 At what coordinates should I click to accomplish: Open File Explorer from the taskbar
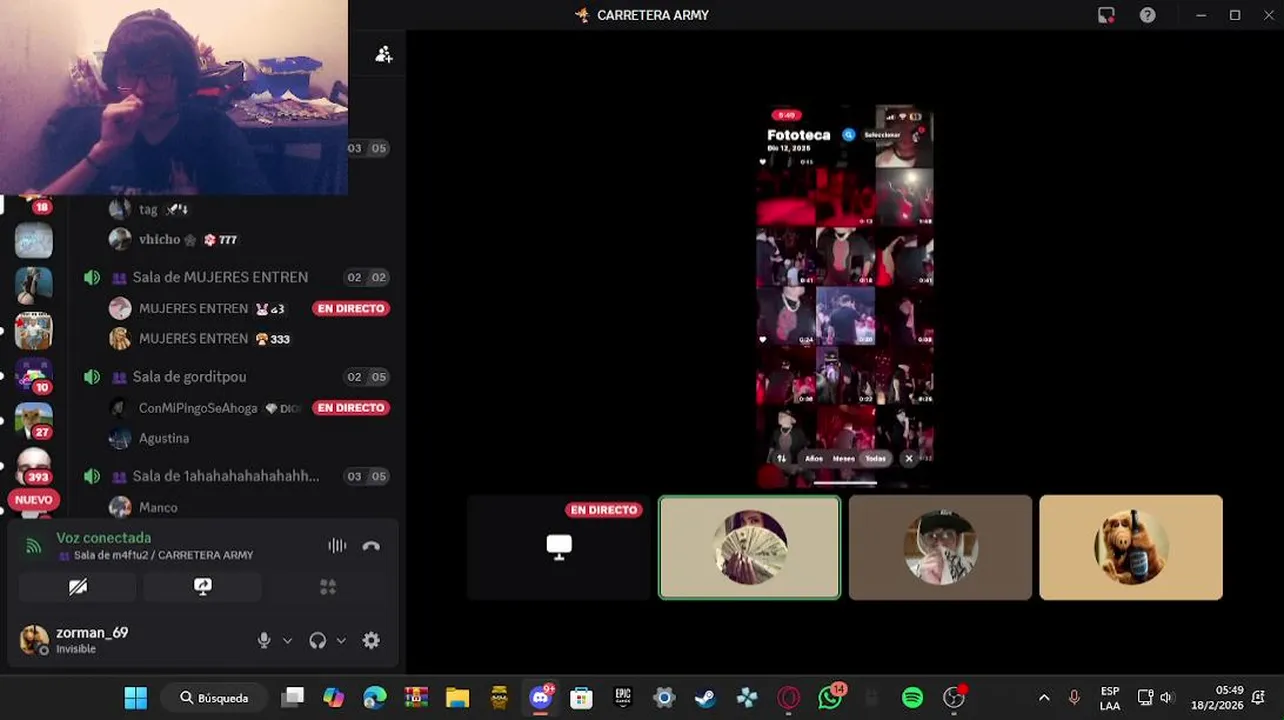pyautogui.click(x=458, y=698)
